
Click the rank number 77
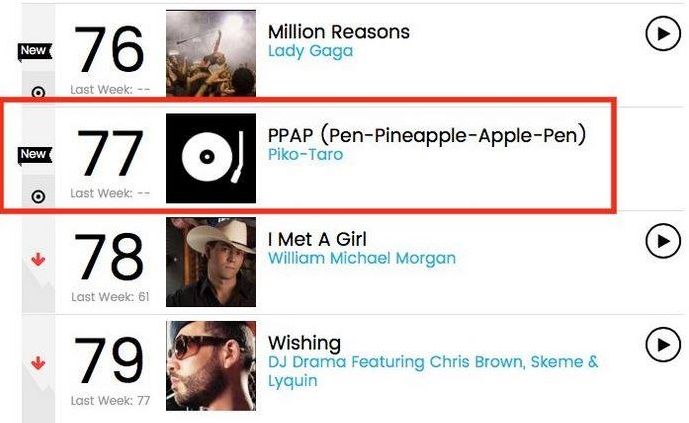tap(110, 152)
